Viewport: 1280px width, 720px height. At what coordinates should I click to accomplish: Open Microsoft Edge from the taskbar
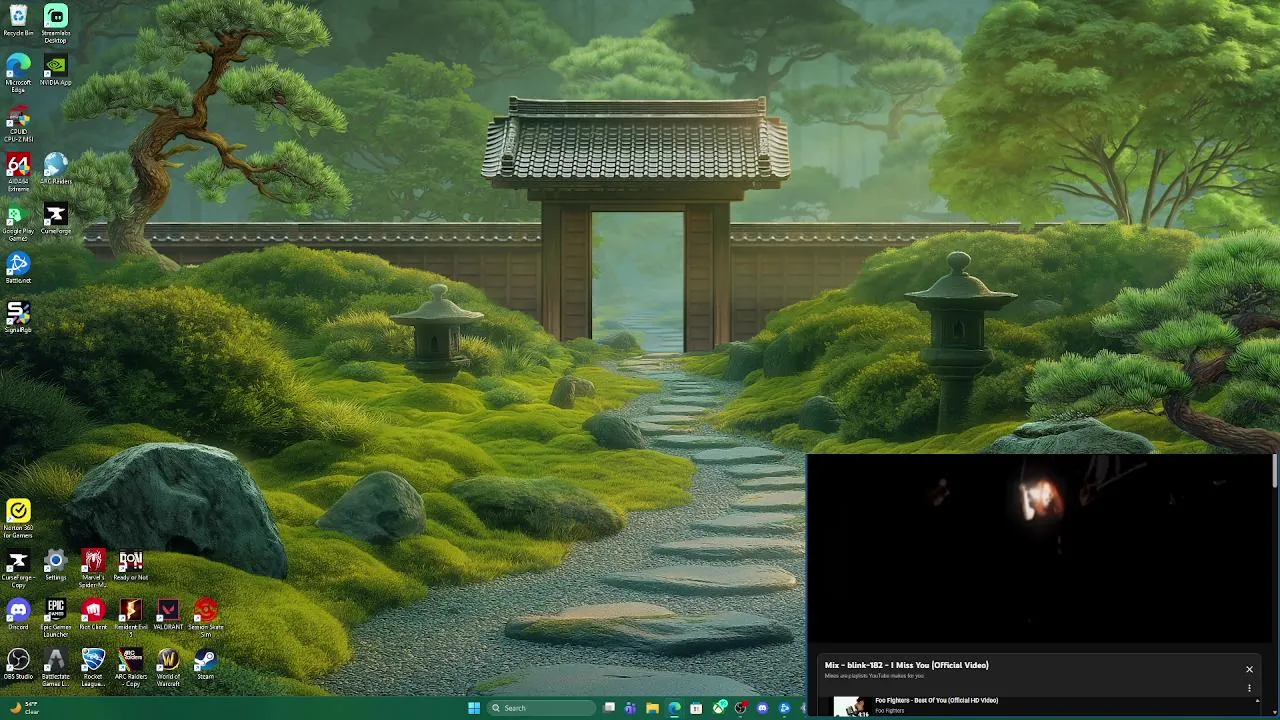[674, 708]
